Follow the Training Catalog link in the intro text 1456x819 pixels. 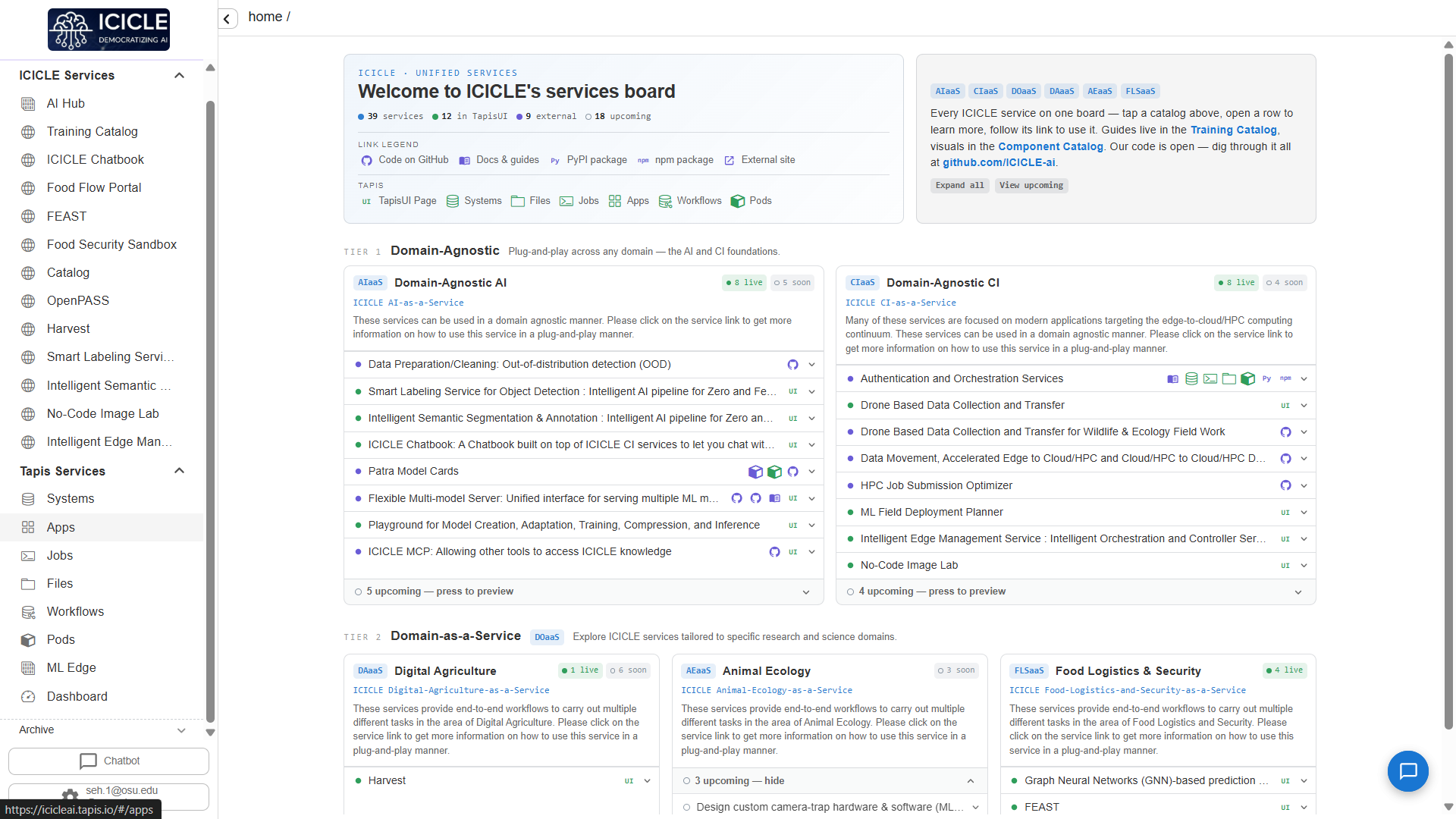tap(1234, 130)
